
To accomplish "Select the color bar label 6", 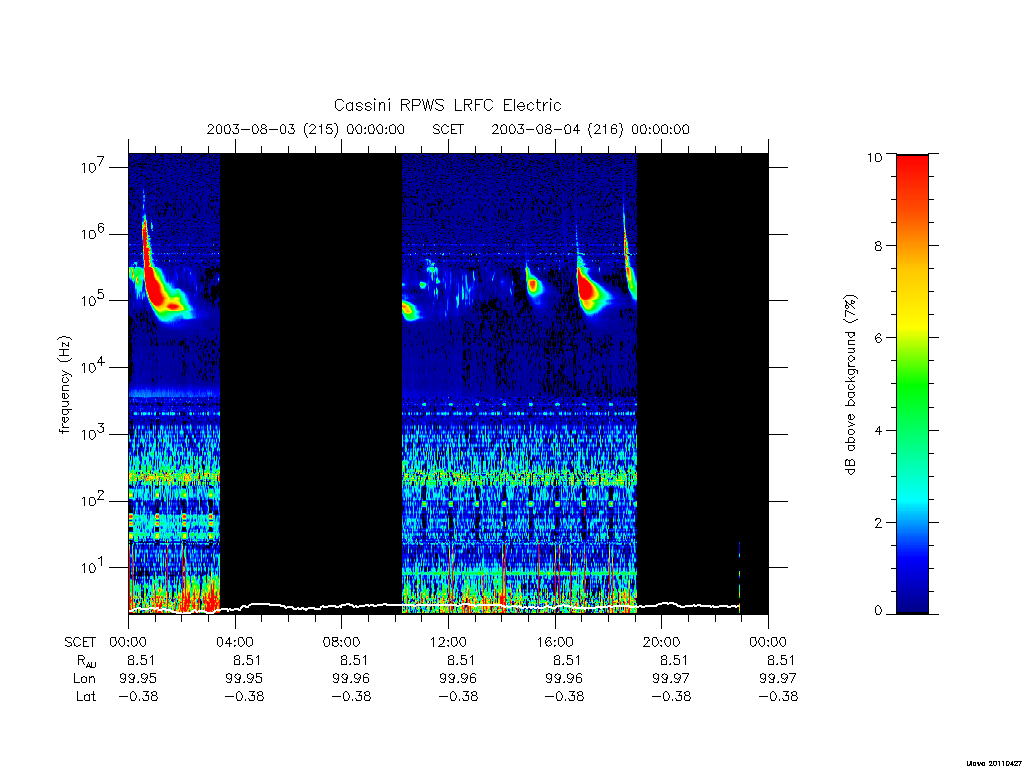I will point(878,338).
